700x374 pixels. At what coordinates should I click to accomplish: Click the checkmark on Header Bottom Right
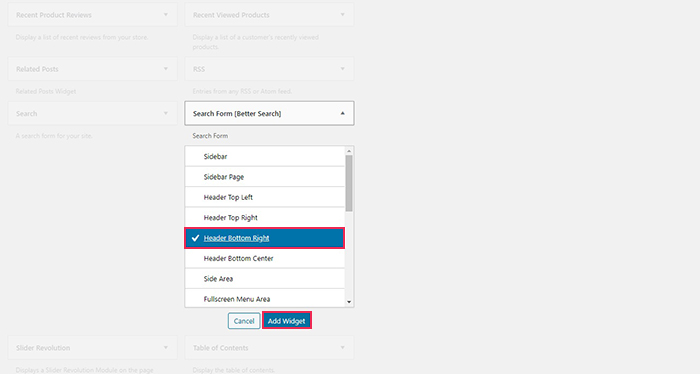click(195, 238)
